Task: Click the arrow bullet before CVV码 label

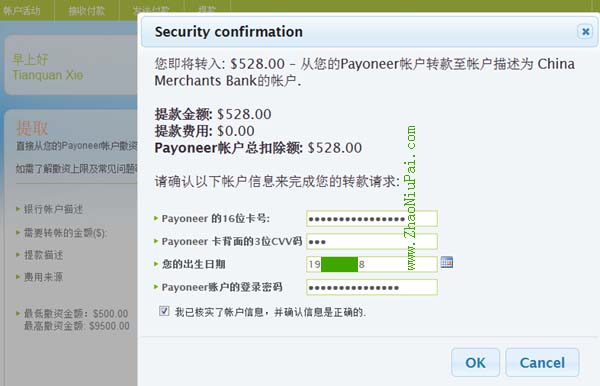Action: 156,241
